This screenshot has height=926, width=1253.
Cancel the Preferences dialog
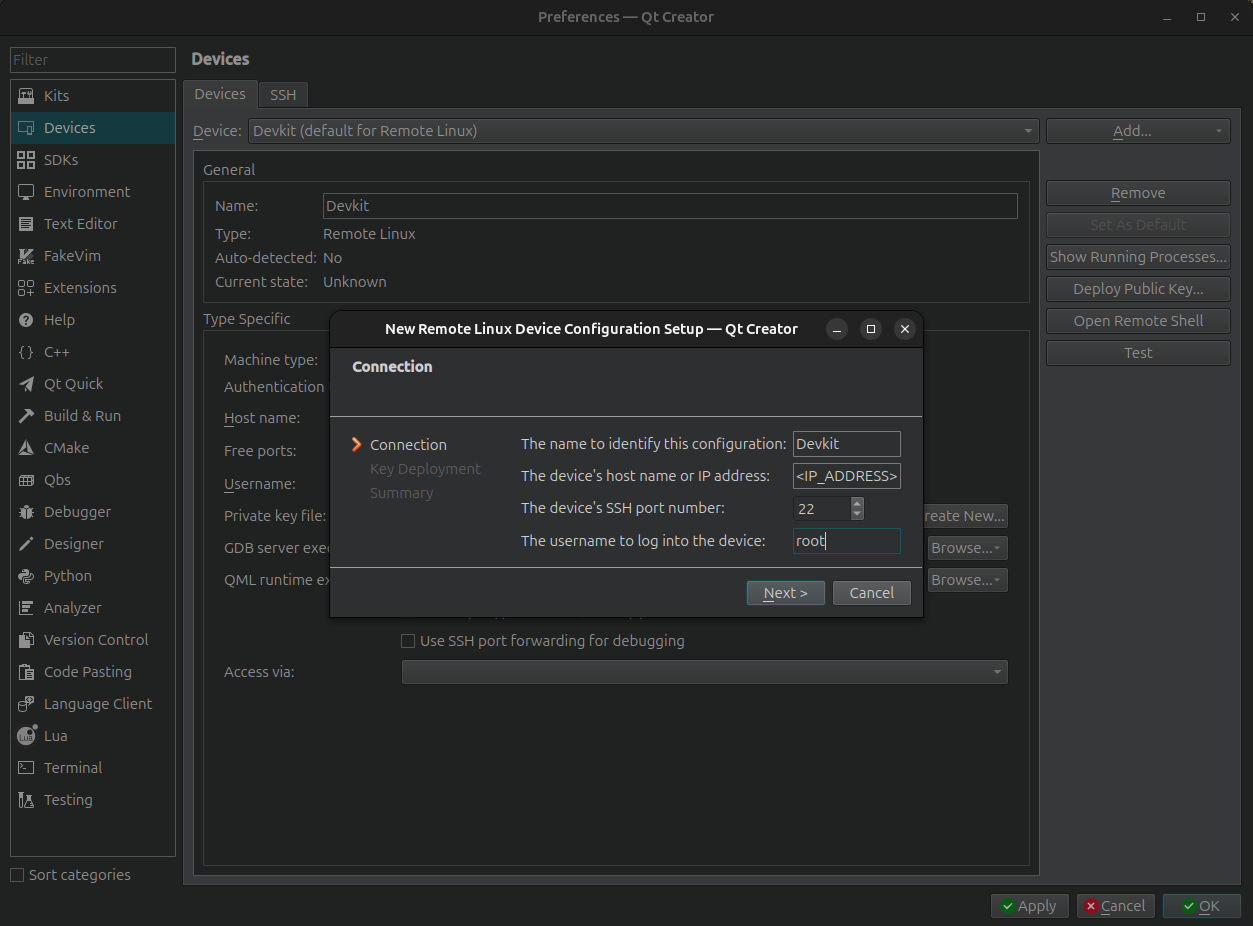(x=1115, y=906)
